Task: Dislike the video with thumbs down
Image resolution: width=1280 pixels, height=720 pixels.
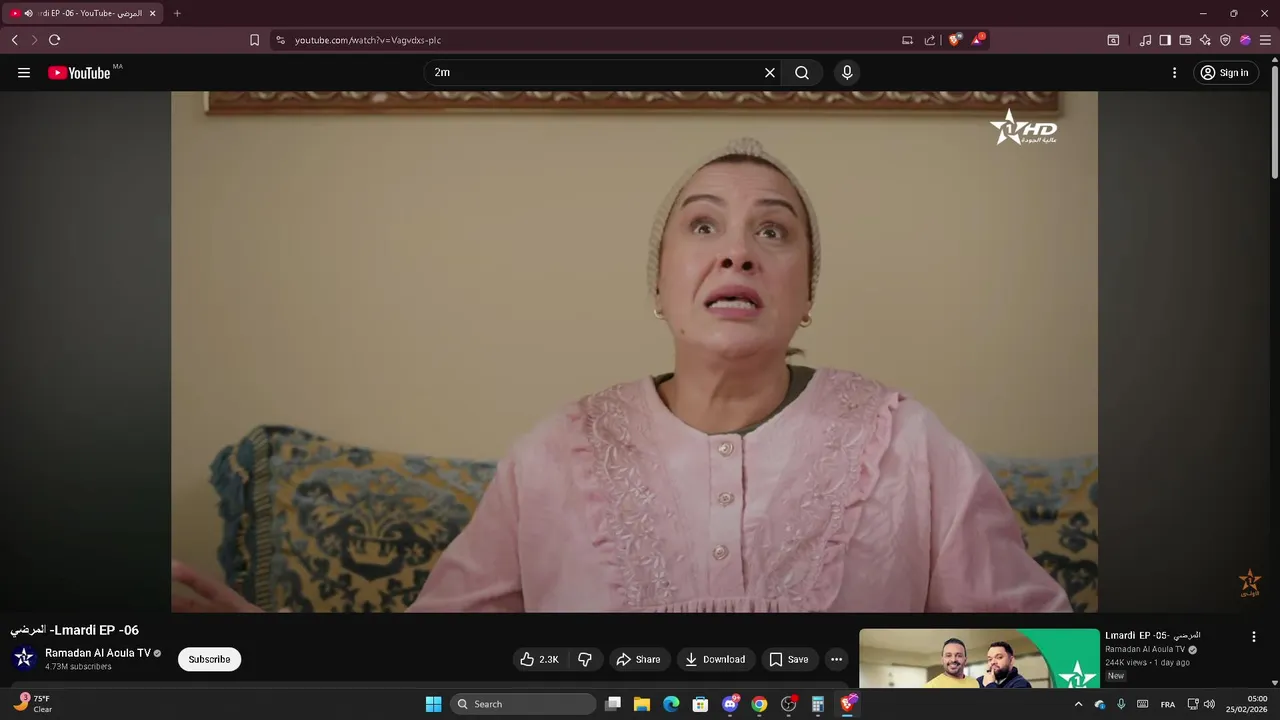Action: tap(585, 659)
